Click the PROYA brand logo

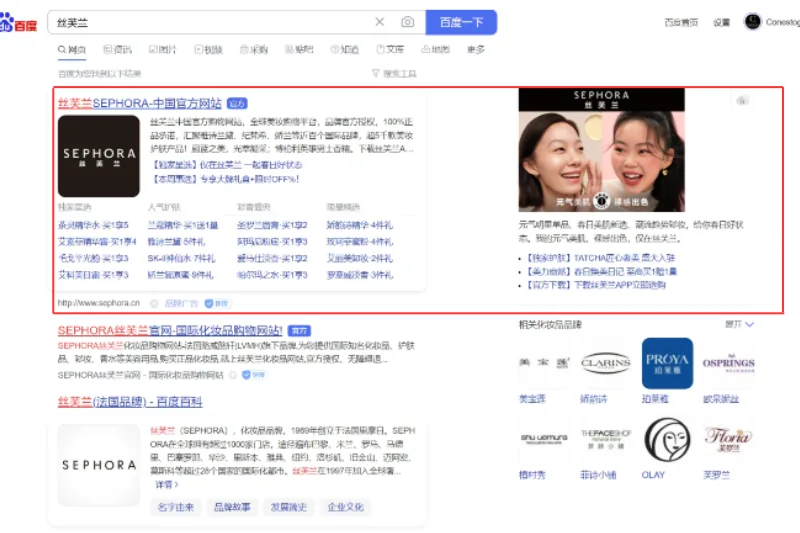tap(667, 363)
